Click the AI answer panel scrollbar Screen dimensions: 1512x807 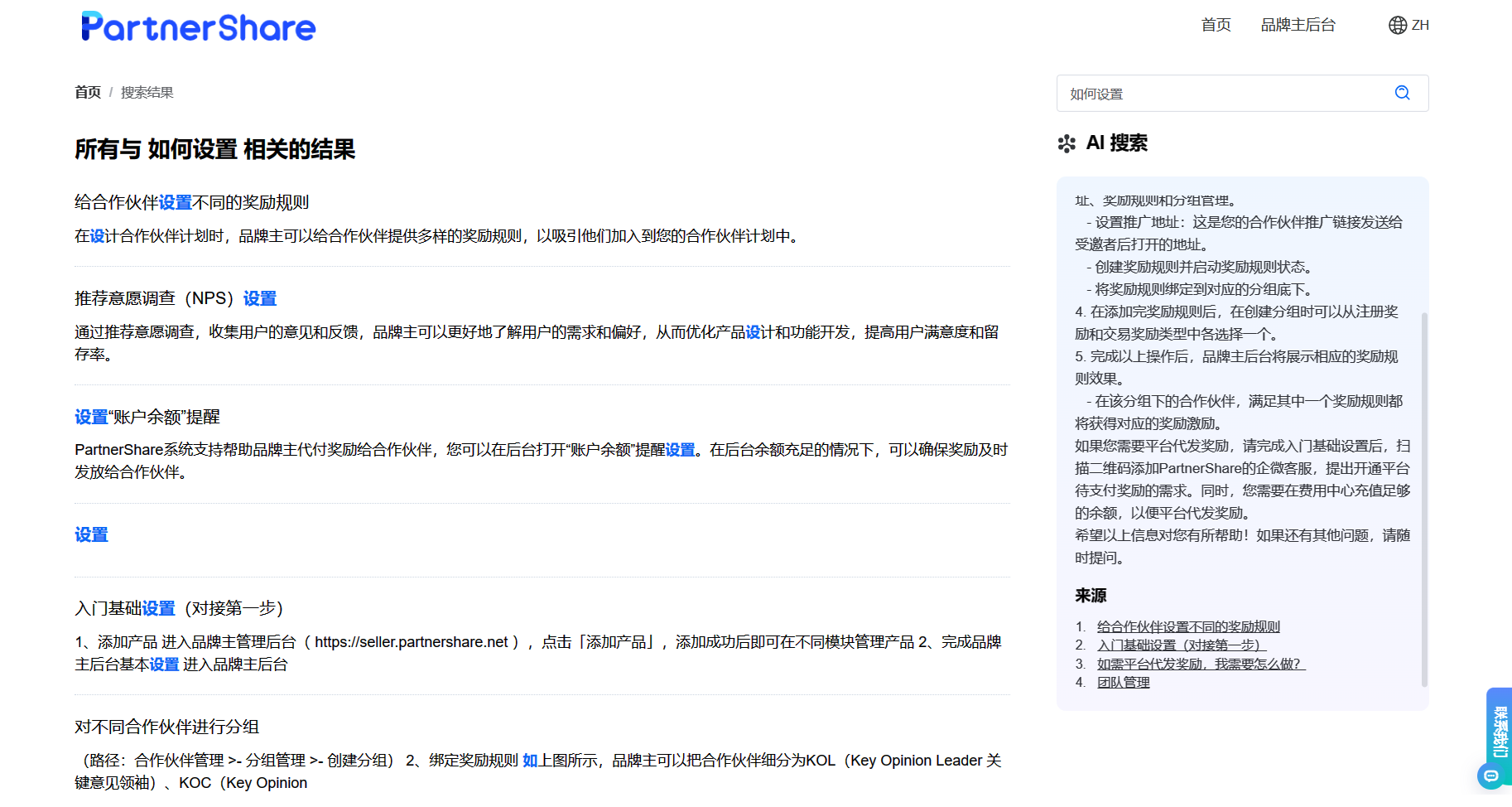[1424, 497]
